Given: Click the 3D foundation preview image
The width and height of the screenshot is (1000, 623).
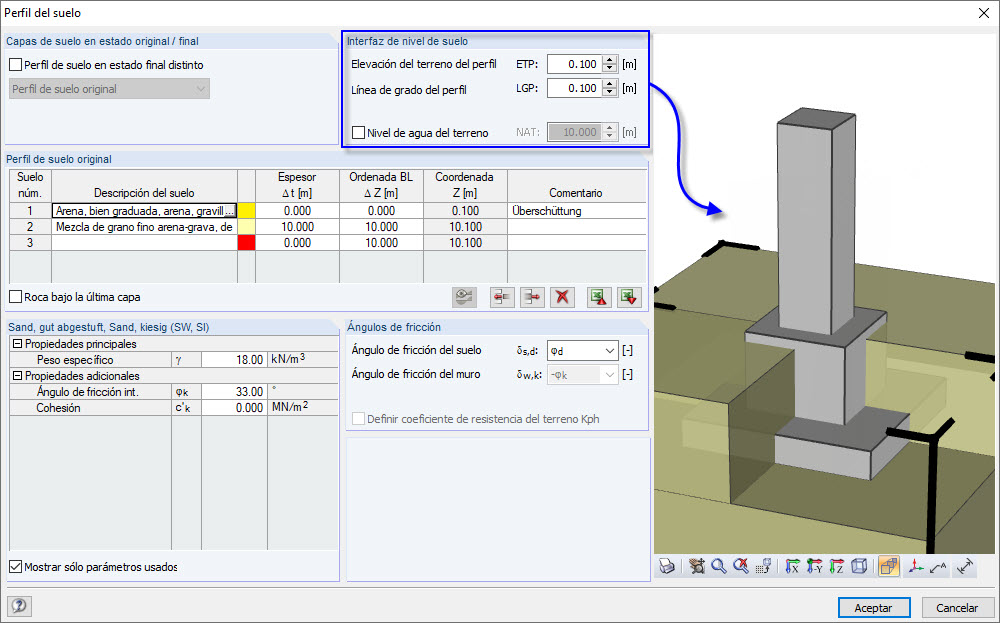Looking at the screenshot, I should pyautogui.click(x=825, y=293).
